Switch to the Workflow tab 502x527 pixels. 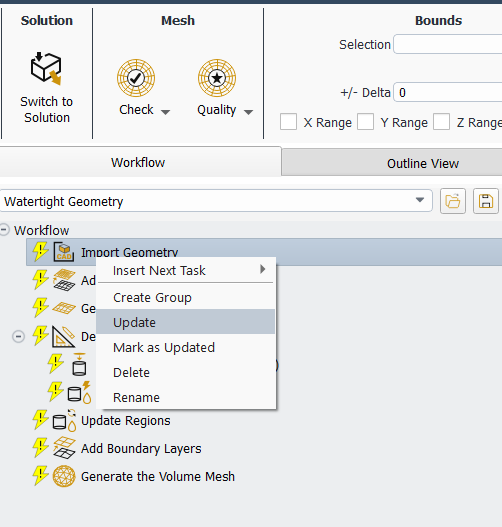[x=138, y=162]
